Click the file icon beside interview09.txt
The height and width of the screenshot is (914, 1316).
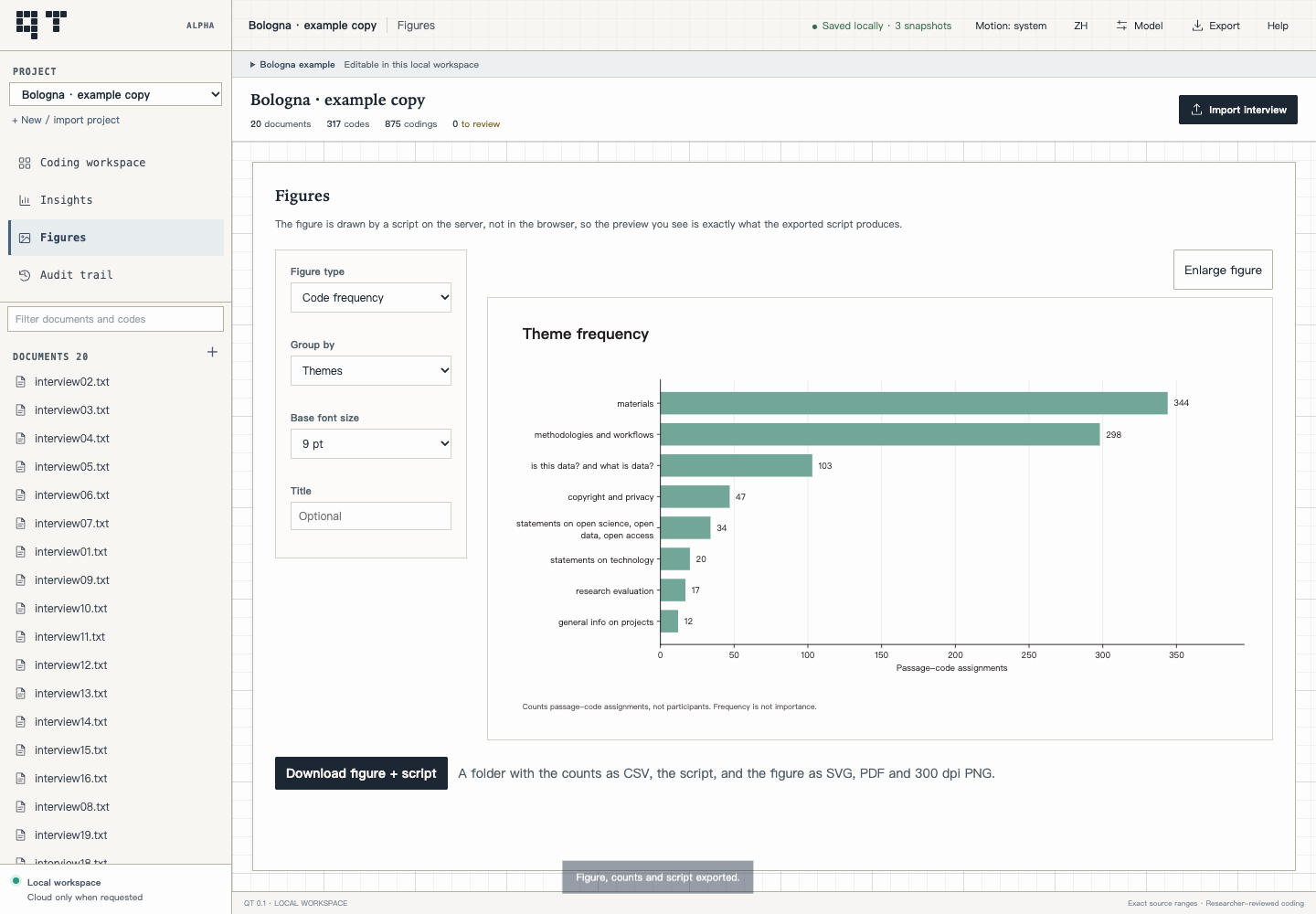tap(21, 580)
